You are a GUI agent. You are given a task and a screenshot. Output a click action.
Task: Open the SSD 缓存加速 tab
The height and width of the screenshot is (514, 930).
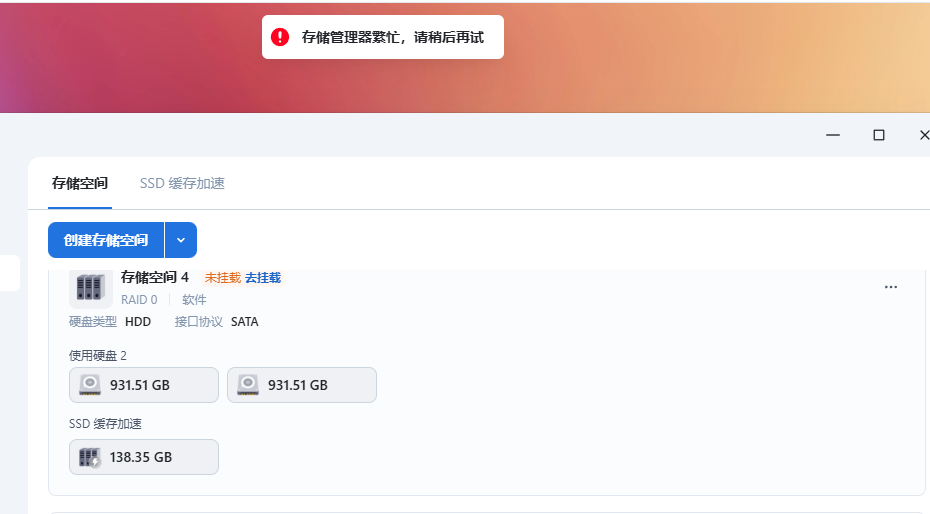[182, 183]
